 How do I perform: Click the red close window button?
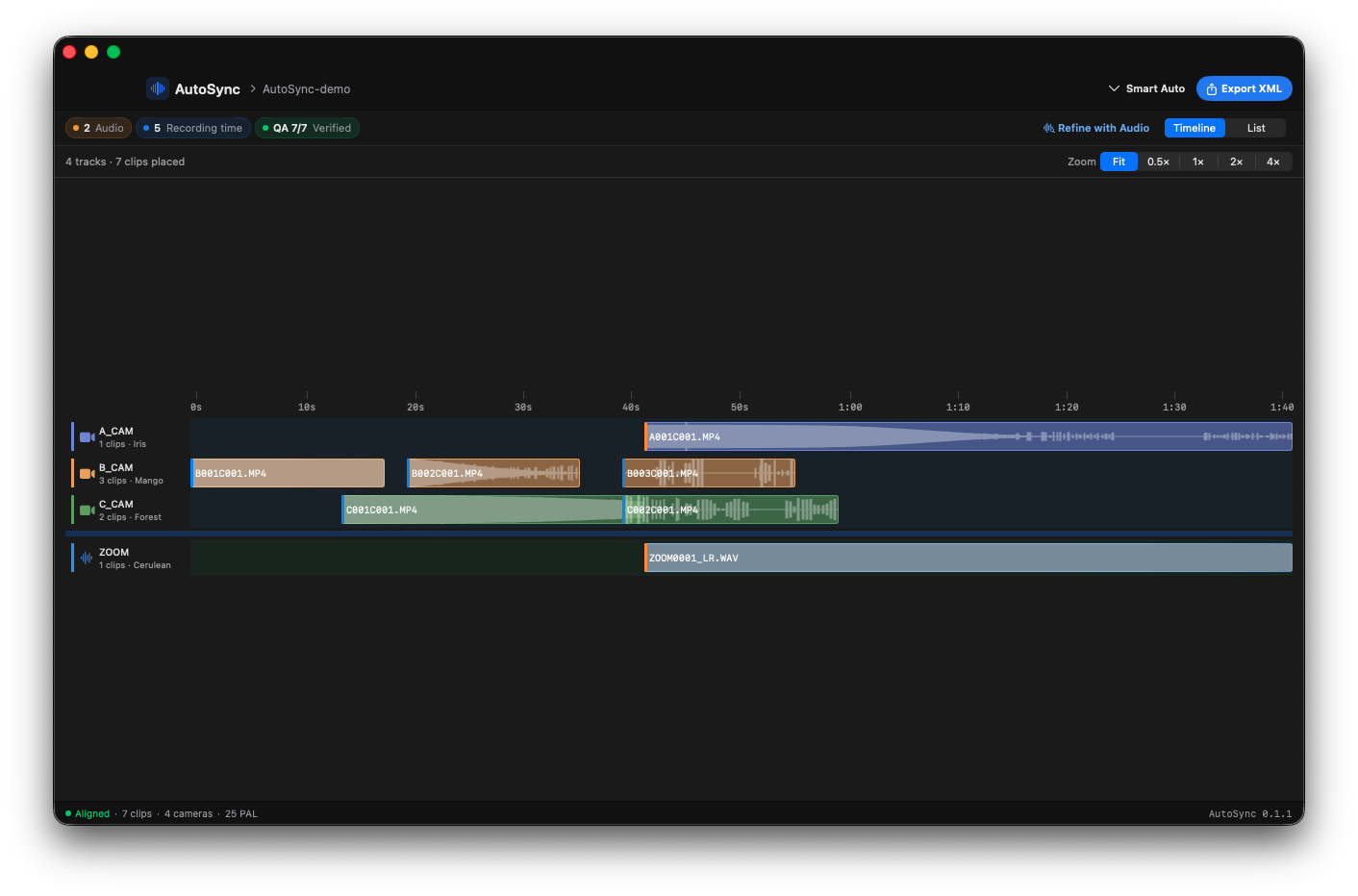click(x=69, y=52)
